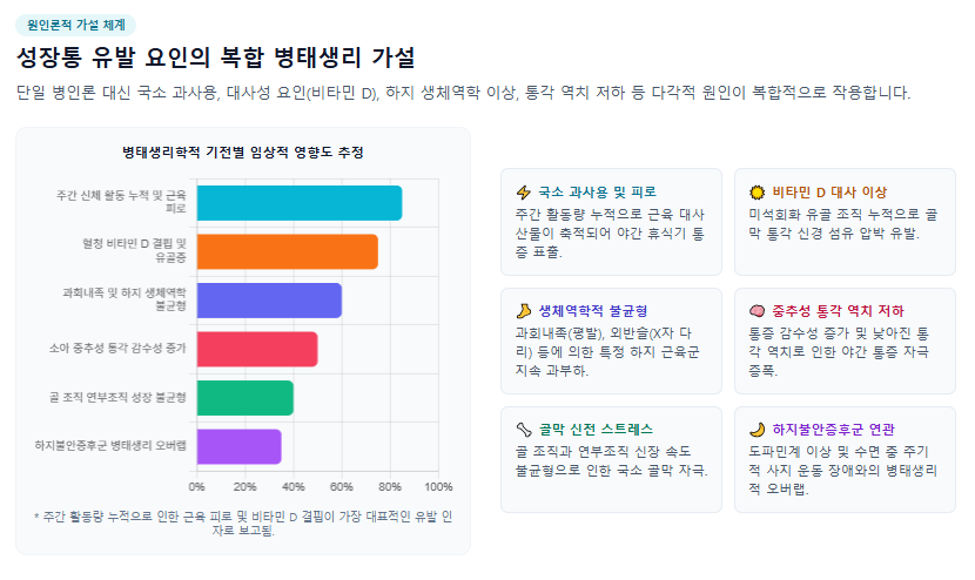Open the 비타민 D 대사 이상 card heading
975x580 pixels.
(829, 192)
